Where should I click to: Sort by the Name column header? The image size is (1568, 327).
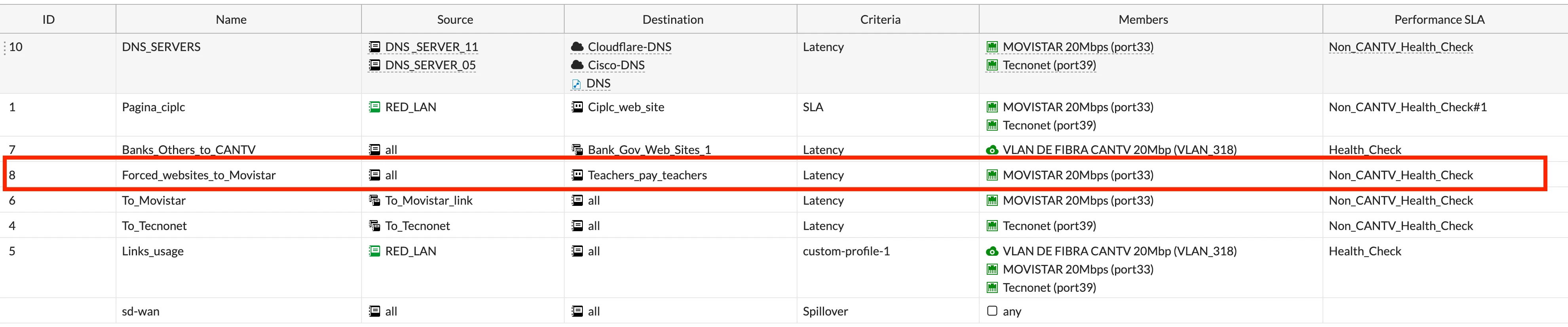(x=231, y=19)
